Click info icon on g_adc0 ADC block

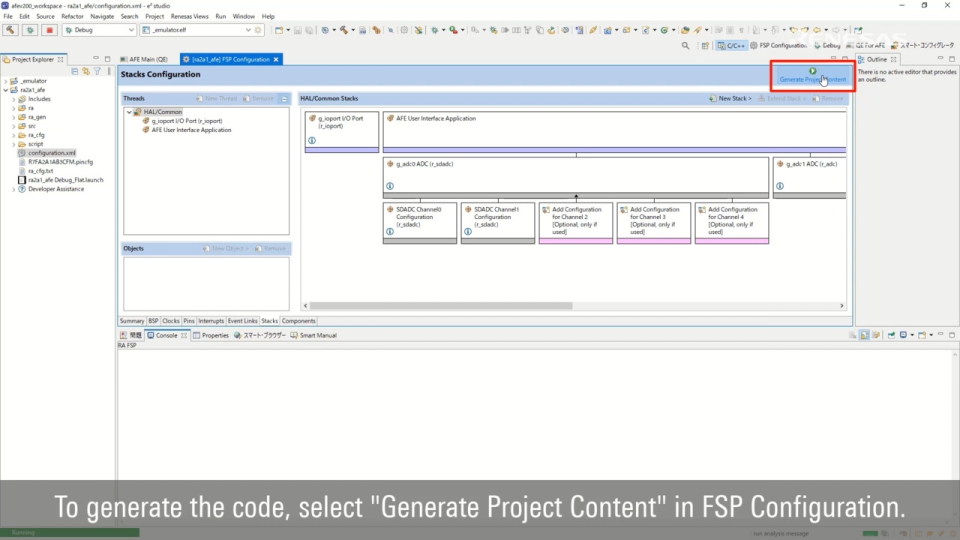pyautogui.click(x=389, y=186)
